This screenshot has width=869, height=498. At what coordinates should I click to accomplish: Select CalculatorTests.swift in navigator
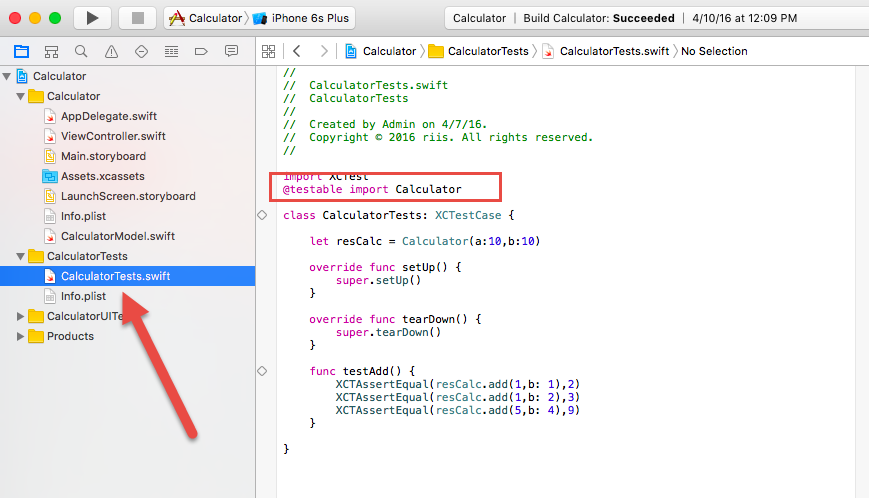tap(127, 276)
